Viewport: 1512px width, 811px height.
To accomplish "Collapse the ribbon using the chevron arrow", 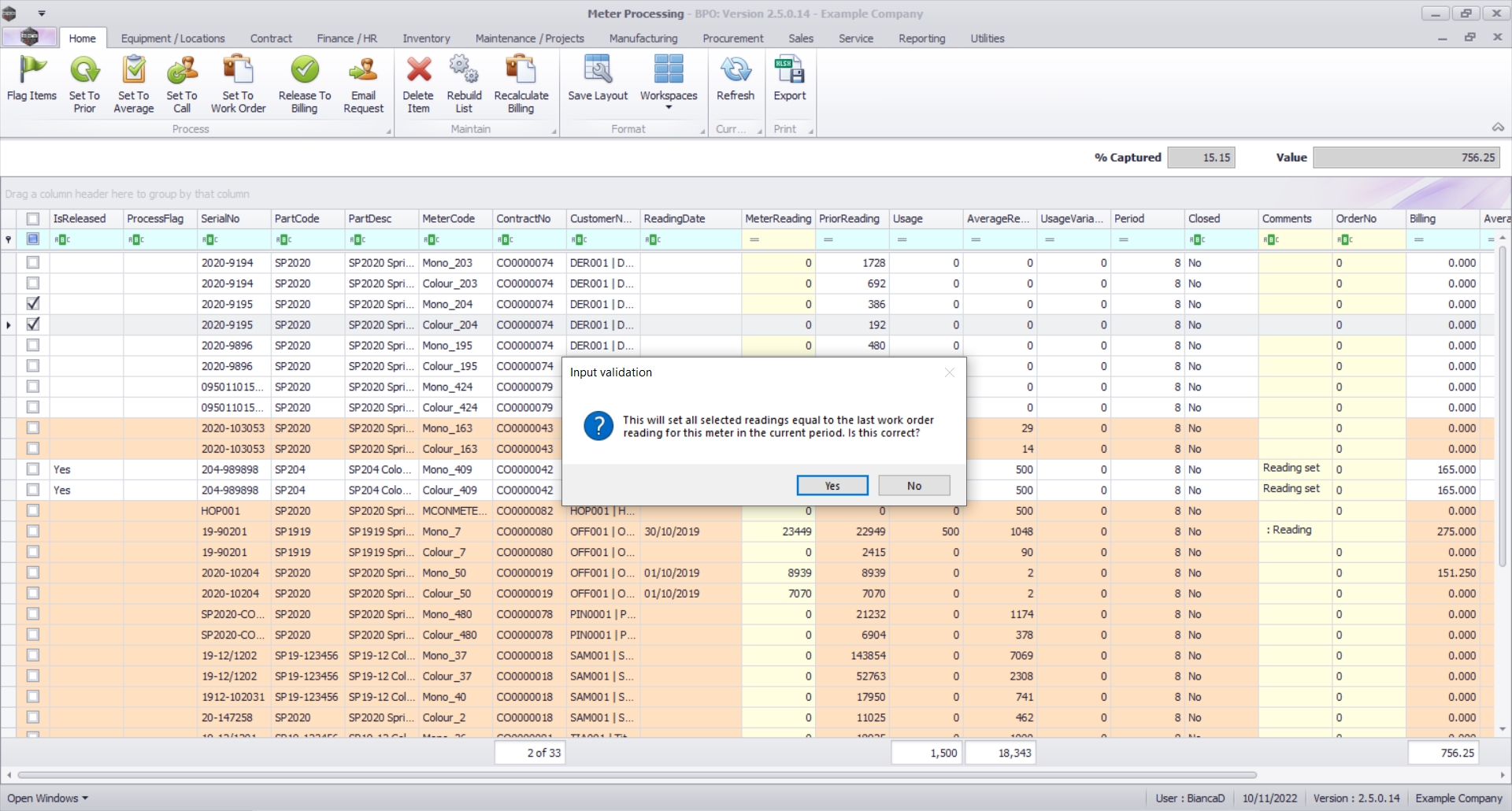I will tap(1498, 128).
